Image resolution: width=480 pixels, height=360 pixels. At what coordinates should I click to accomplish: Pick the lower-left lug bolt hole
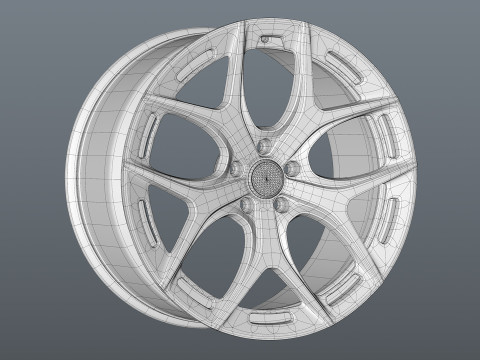(x=248, y=204)
